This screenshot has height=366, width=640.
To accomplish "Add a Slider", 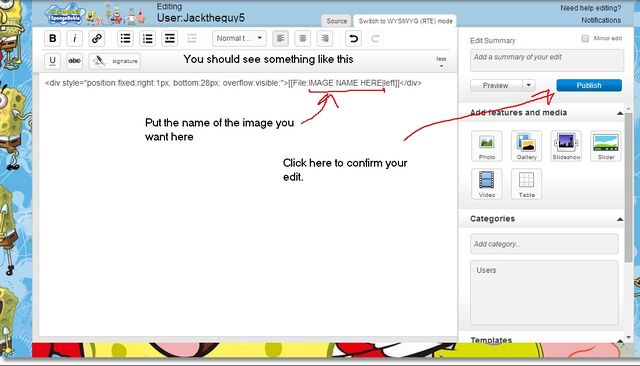I will [606, 146].
